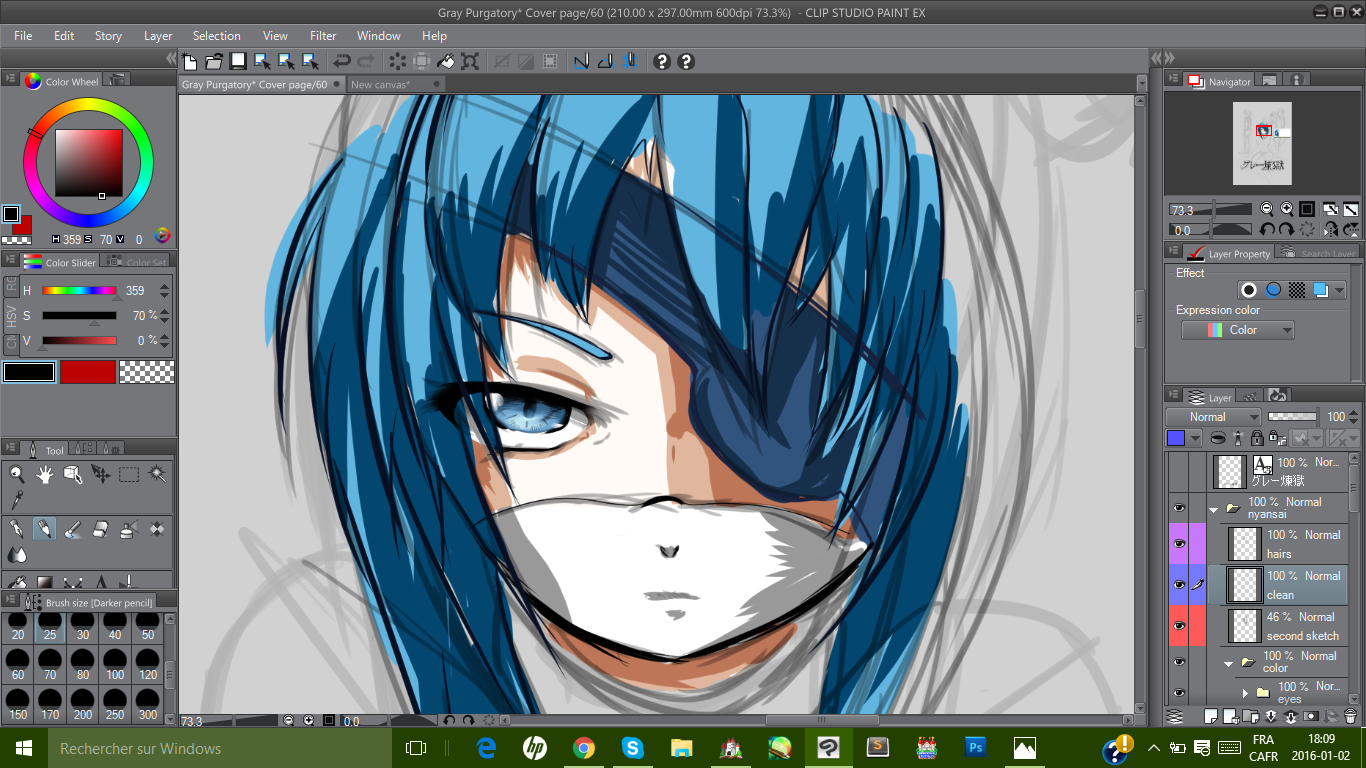The height and width of the screenshot is (768, 1366).
Task: Expand the eyes folder
Action: 1245,692
